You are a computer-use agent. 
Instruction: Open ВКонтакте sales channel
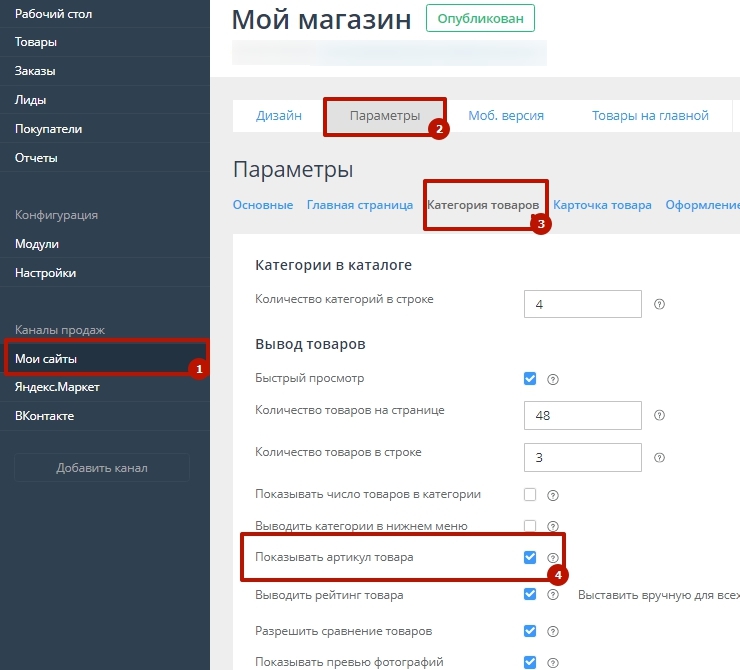click(105, 416)
